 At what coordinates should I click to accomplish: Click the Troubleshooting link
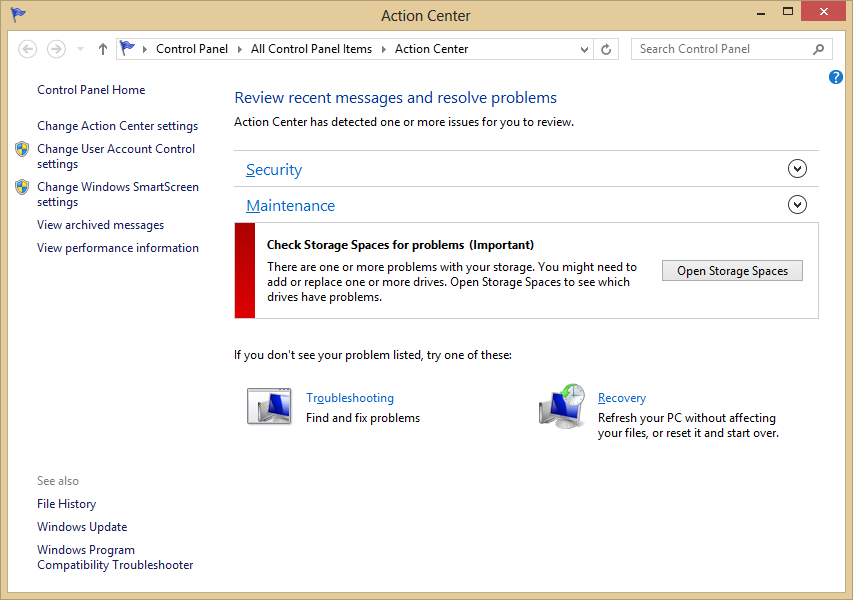pos(350,398)
